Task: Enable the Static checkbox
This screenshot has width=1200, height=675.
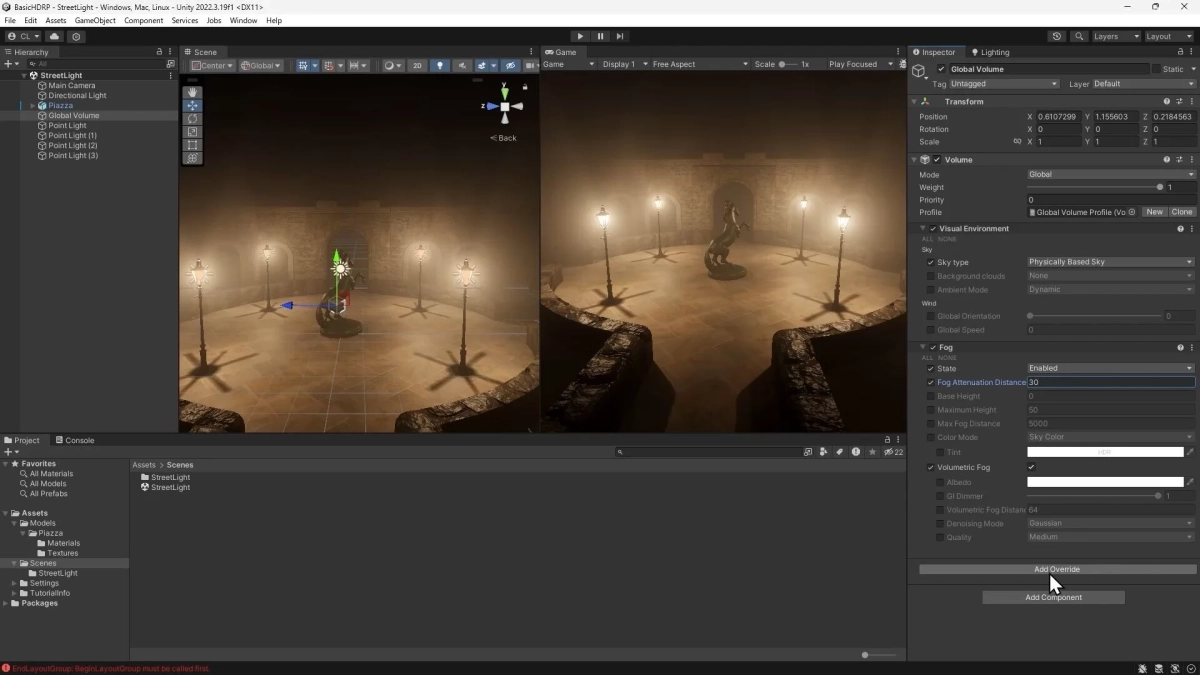Action: click(1157, 69)
